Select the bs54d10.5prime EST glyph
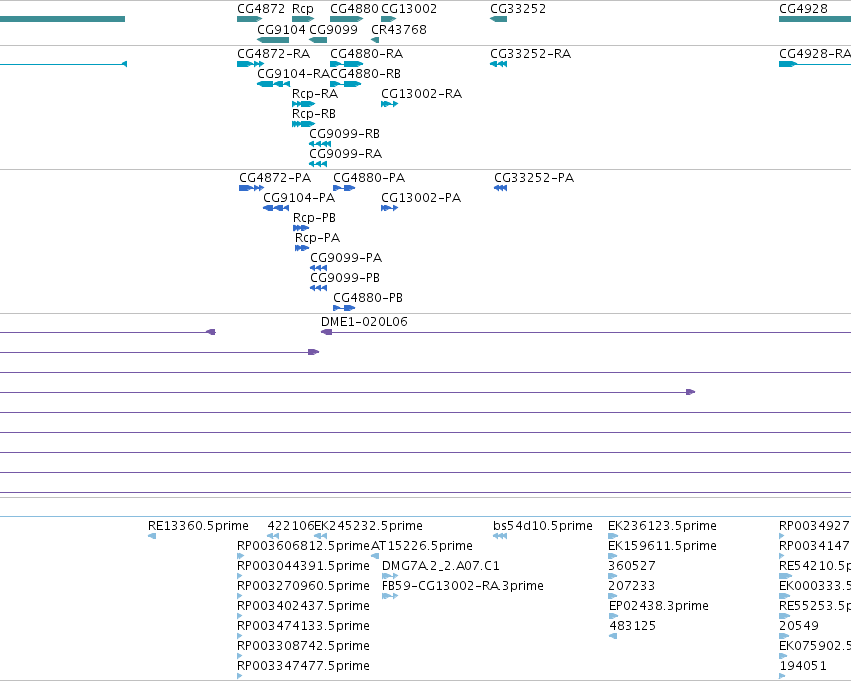Screen dimensions: 851x681 500,536
